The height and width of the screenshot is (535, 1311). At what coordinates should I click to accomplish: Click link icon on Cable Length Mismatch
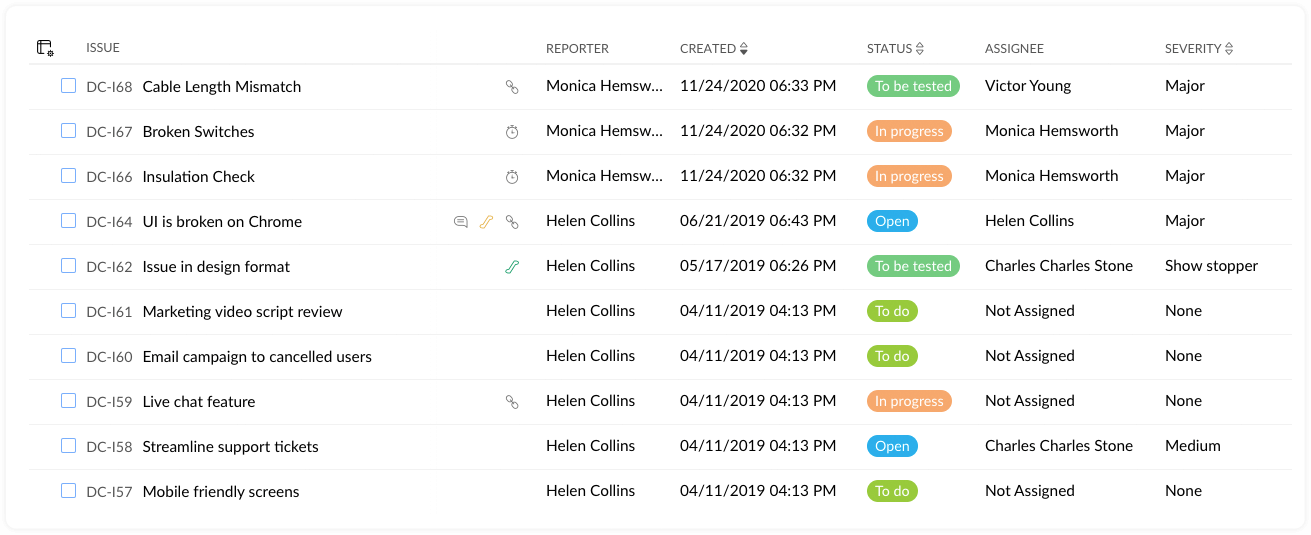(x=512, y=87)
